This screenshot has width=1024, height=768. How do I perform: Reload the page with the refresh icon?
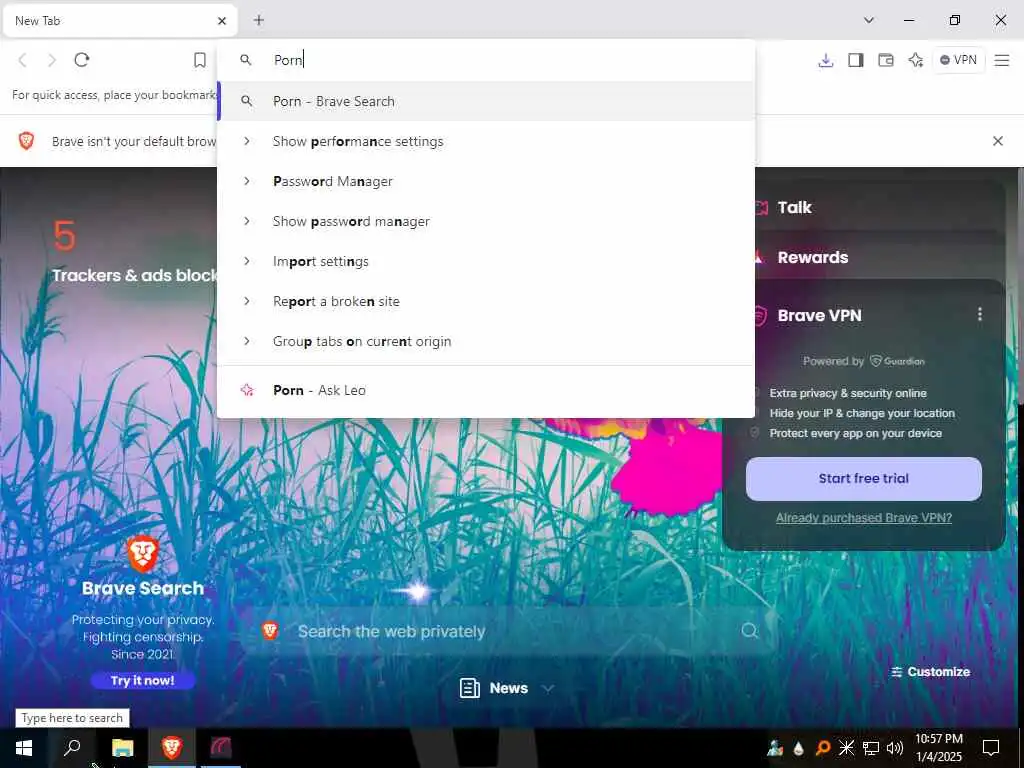click(x=82, y=60)
